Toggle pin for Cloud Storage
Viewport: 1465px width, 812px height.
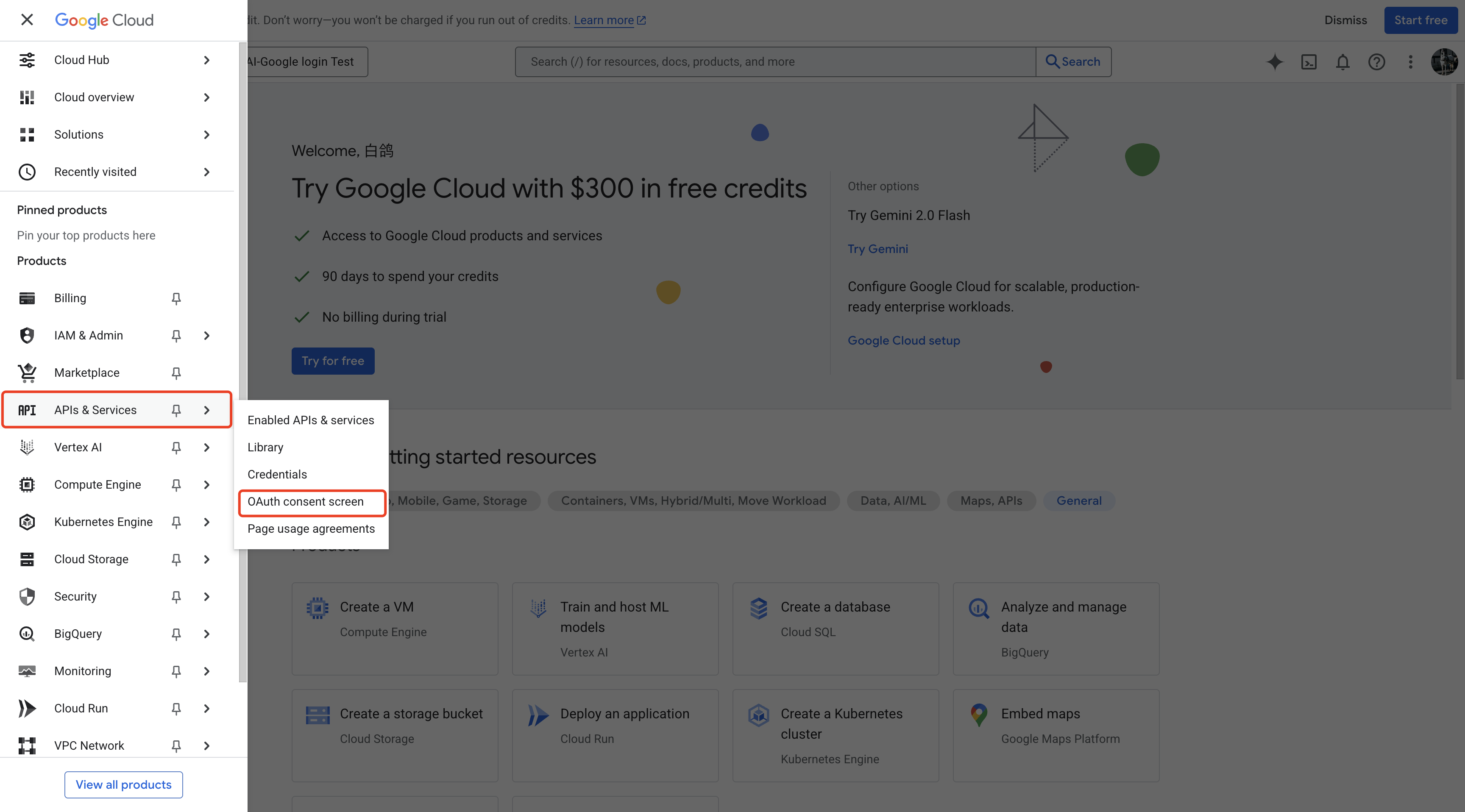point(176,559)
